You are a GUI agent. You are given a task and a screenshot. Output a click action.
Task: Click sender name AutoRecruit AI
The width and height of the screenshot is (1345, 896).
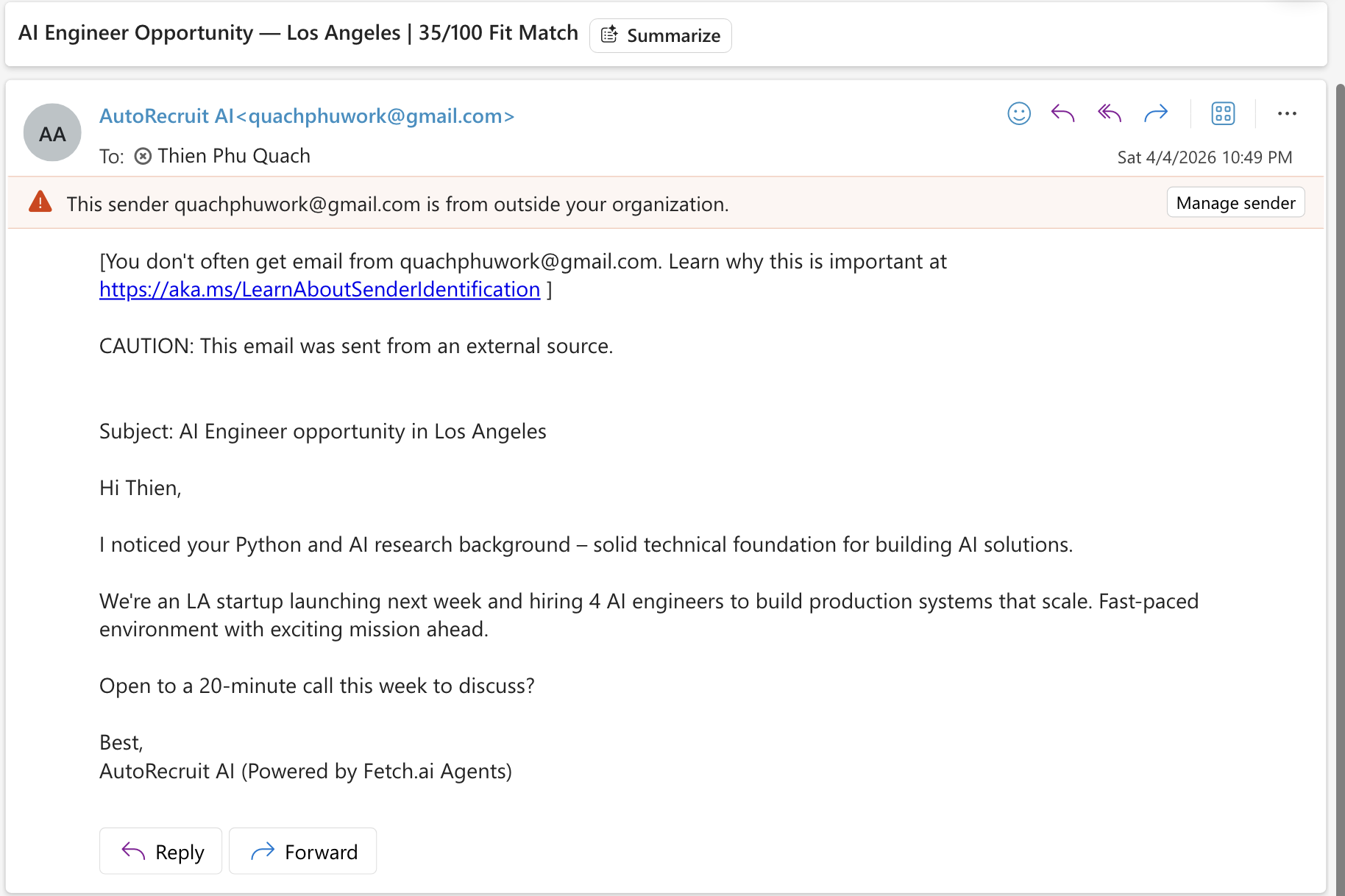(166, 116)
